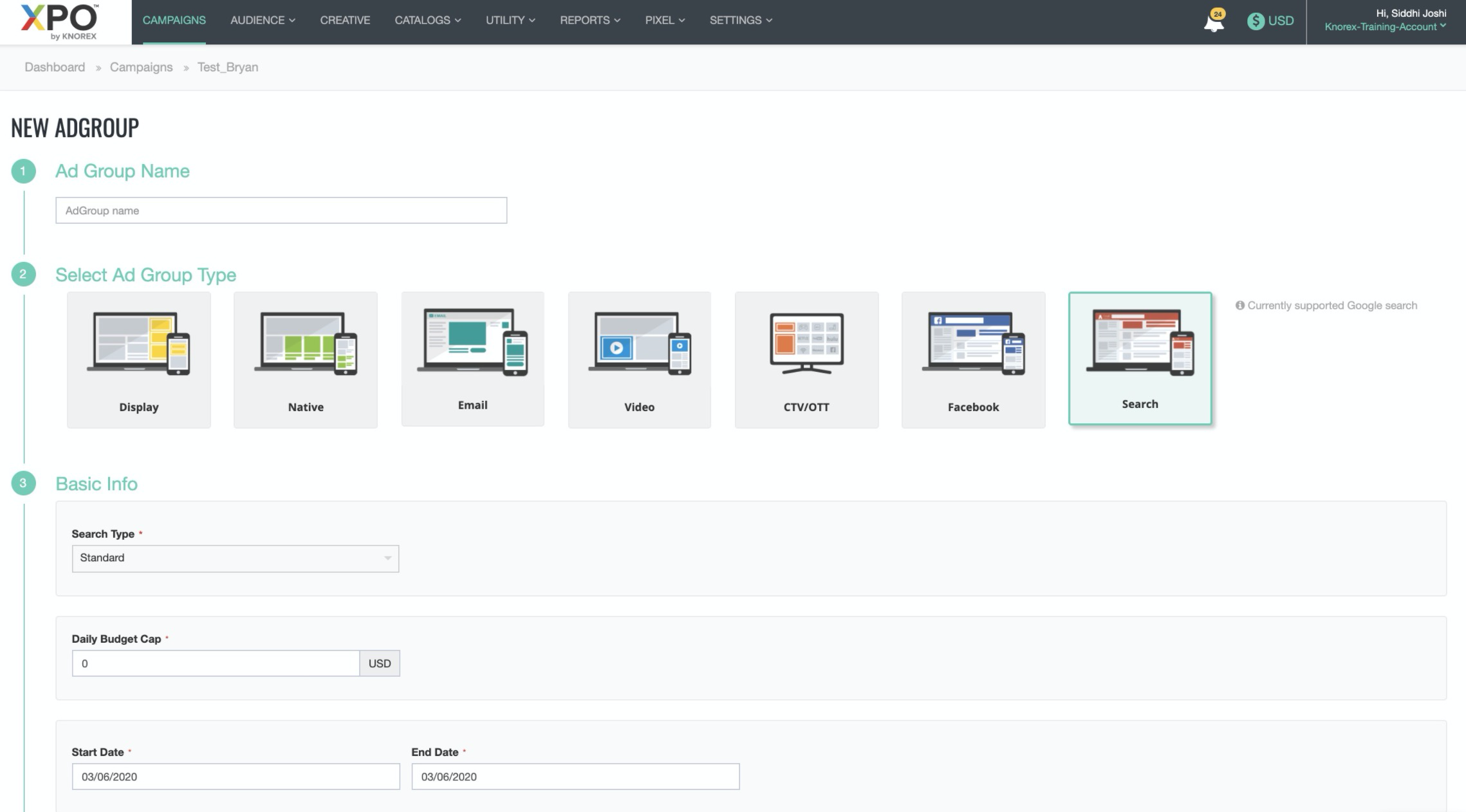The width and height of the screenshot is (1466, 812).
Task: Go to the Creative tab
Action: click(x=345, y=21)
